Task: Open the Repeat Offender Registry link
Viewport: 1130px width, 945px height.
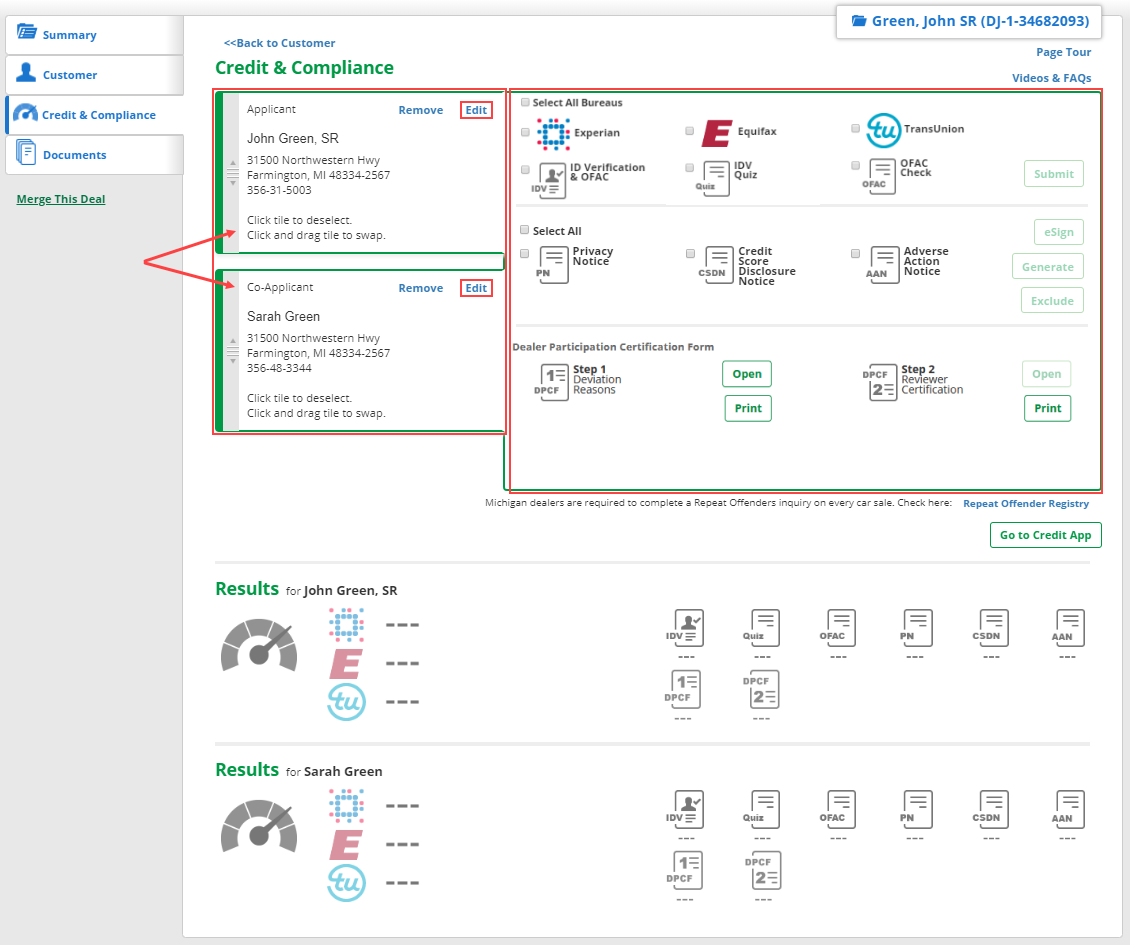Action: tap(1026, 504)
